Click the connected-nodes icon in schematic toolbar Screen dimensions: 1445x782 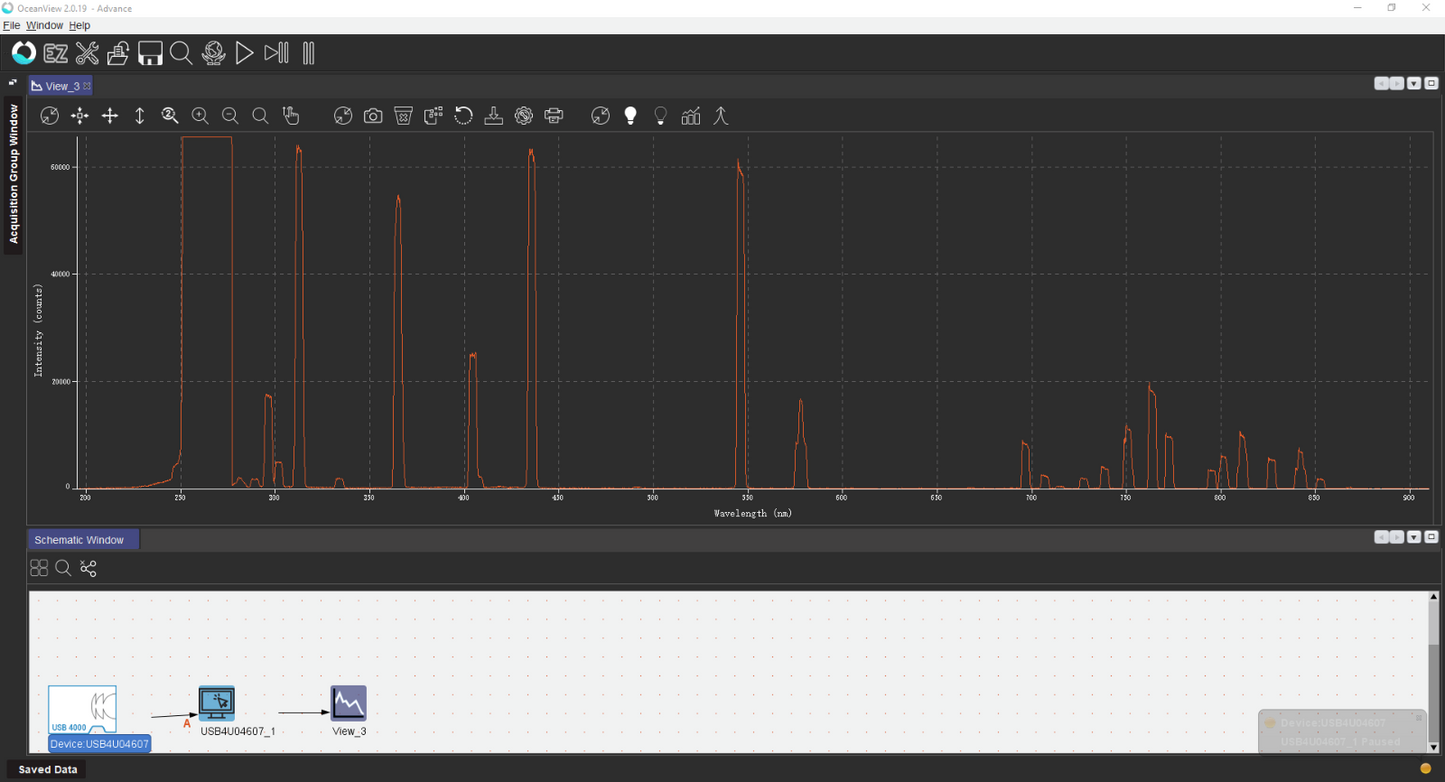(88, 568)
